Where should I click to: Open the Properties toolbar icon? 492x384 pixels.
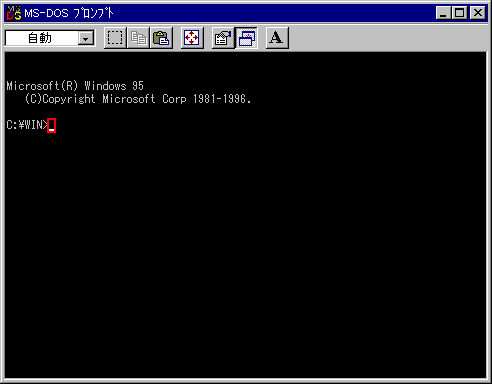tap(223, 38)
